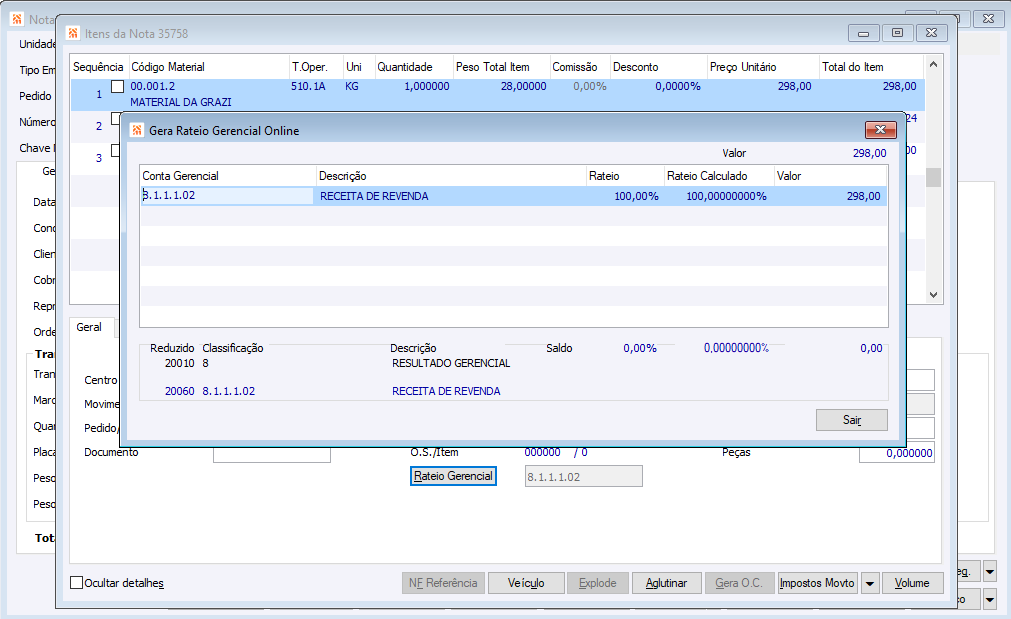The image size is (1011, 619).
Task: Click the Rateio Calculado column header
Action: (719, 176)
